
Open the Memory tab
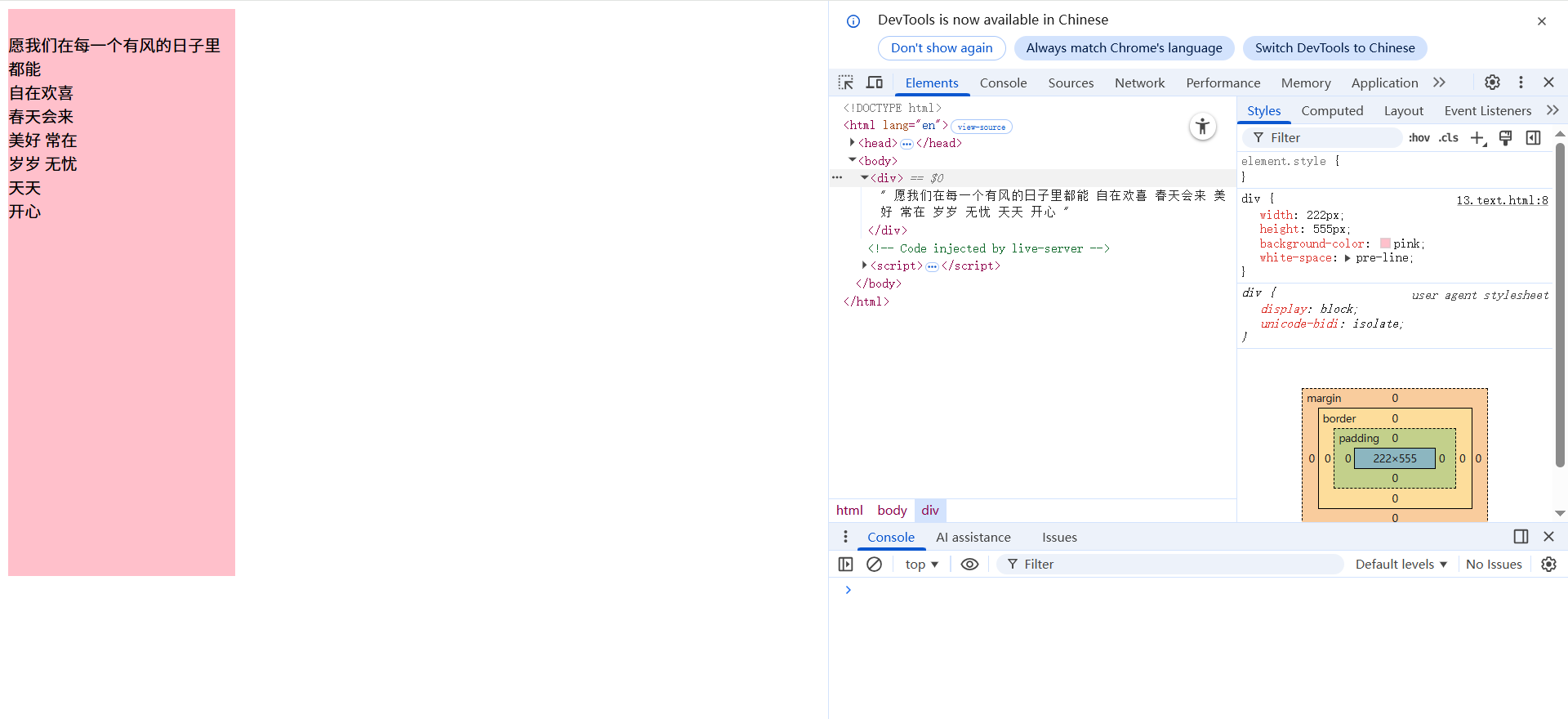point(1305,83)
